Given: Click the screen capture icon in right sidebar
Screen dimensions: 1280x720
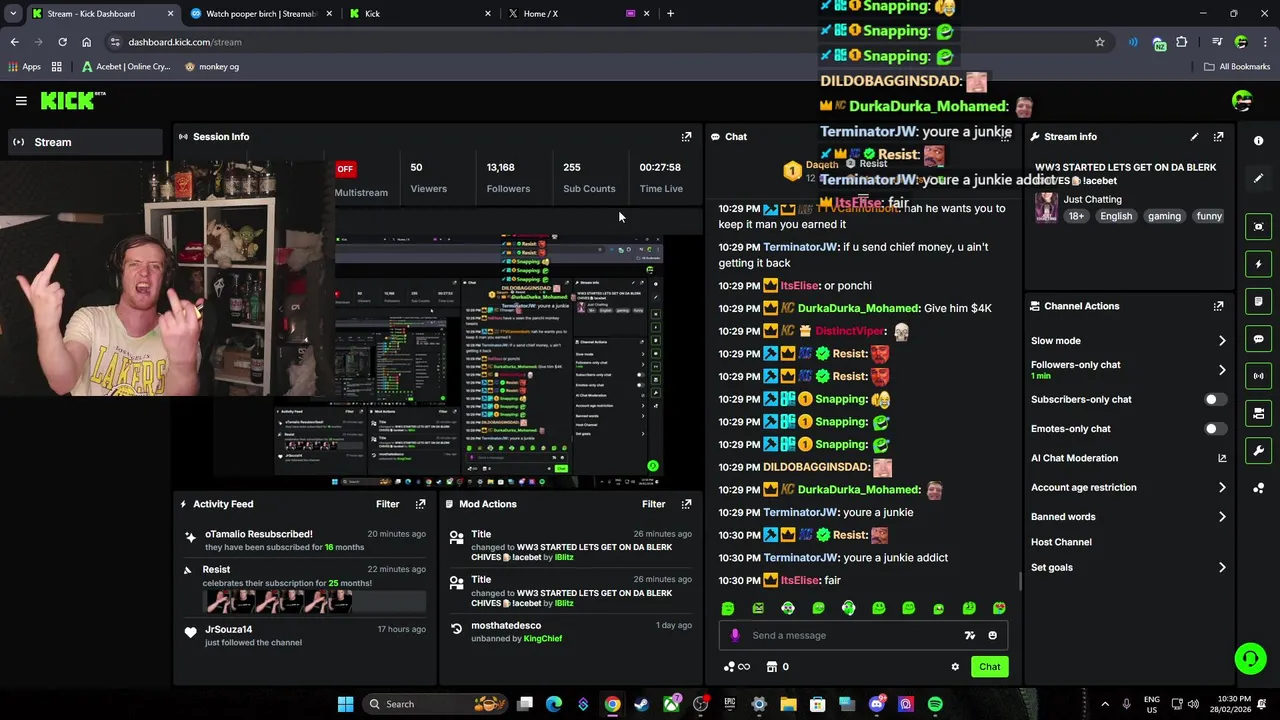Looking at the screenshot, I should (x=1258, y=227).
